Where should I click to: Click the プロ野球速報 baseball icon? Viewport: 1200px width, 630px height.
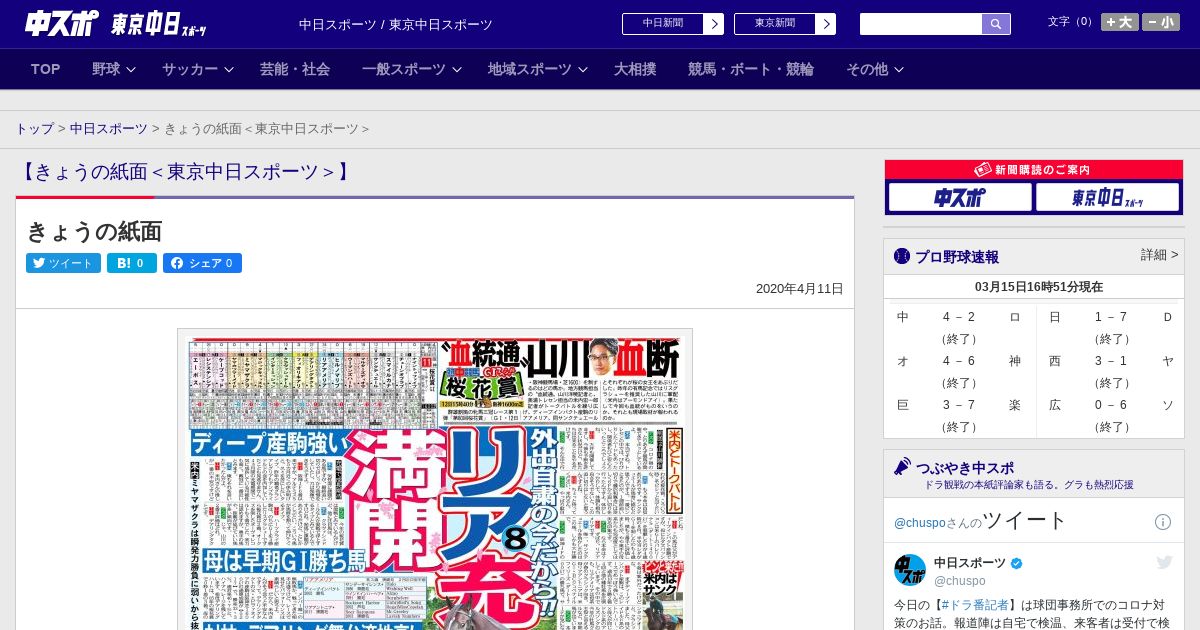(902, 257)
